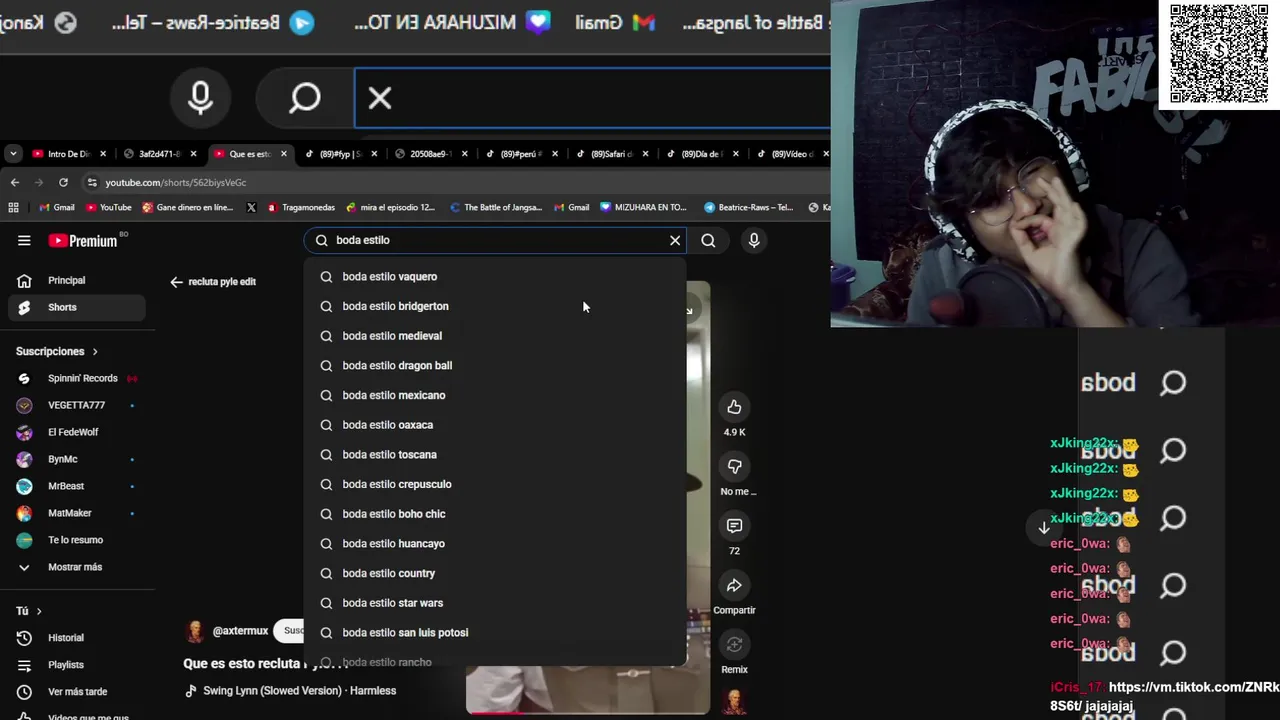This screenshot has height=720, width=1280.
Task: Open the YouTube bookmark
Action: click(108, 207)
